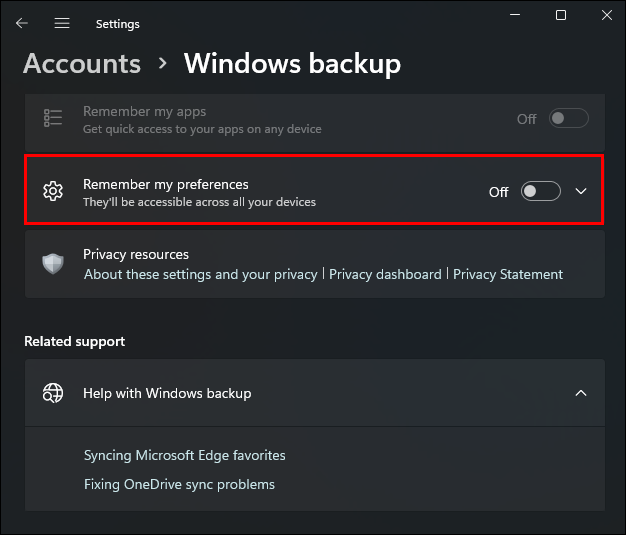Click the Privacy resources shield icon
Viewport: 626px width, 535px height.
tap(53, 264)
